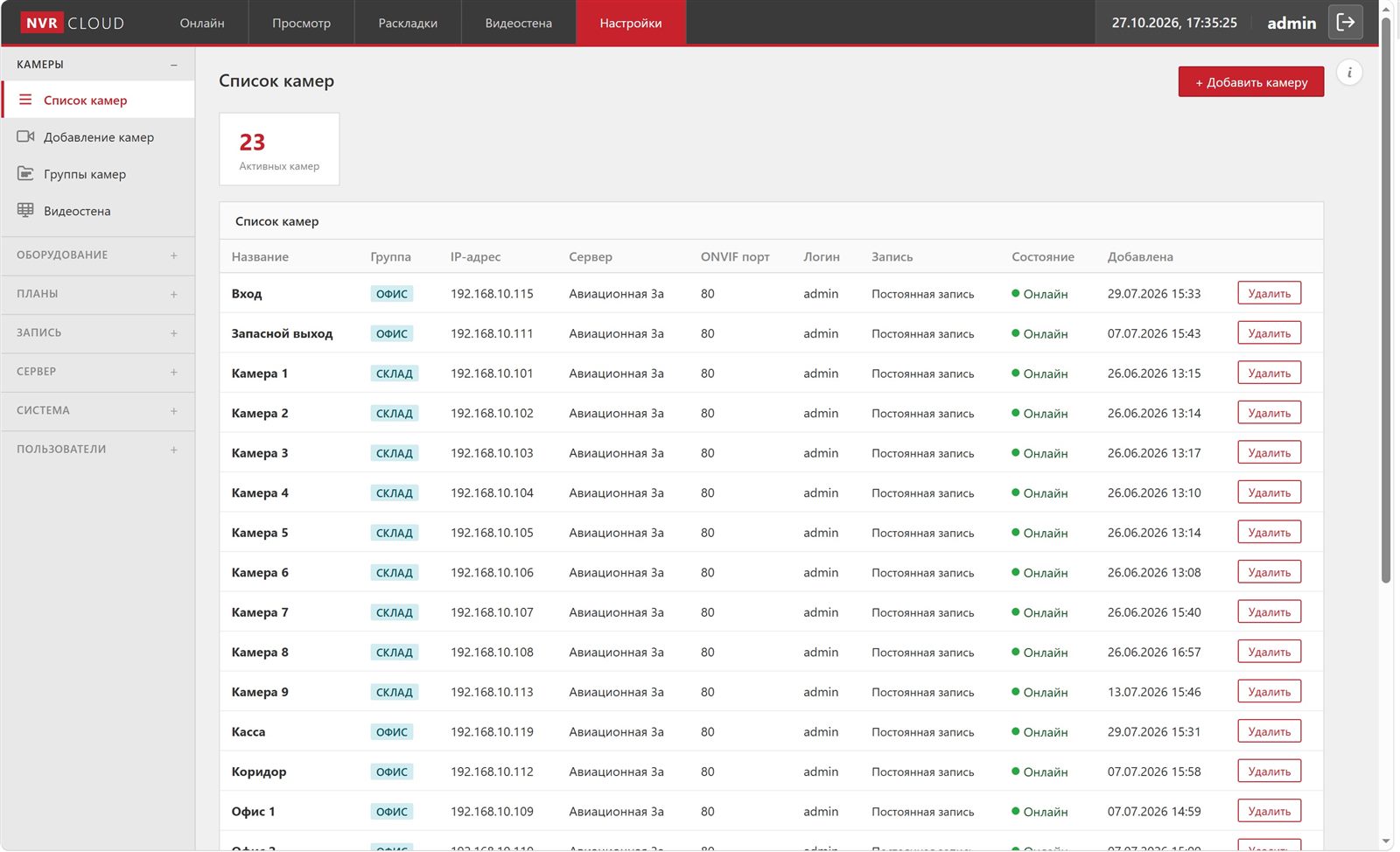Open the info icon at top right

click(1349, 73)
